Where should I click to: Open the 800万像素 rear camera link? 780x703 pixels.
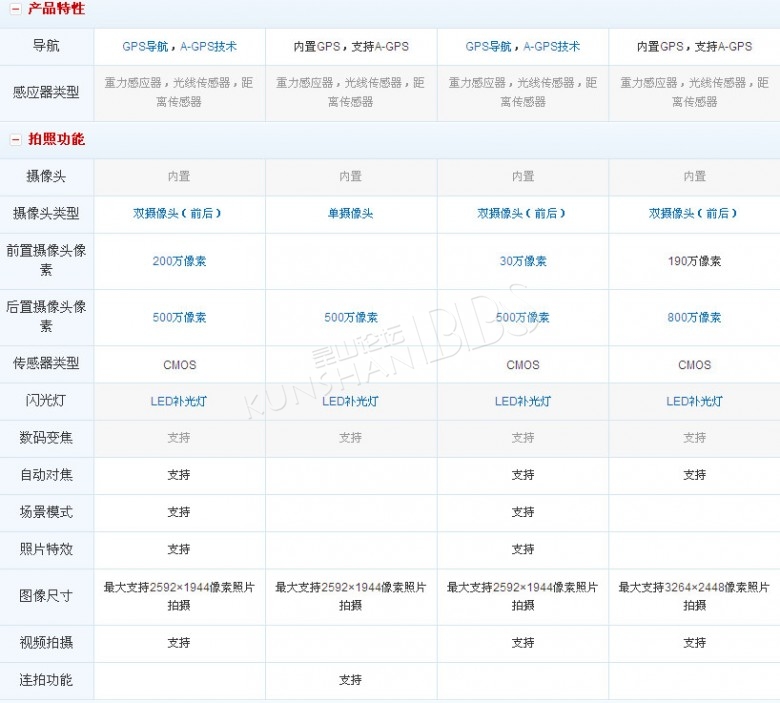coord(694,317)
